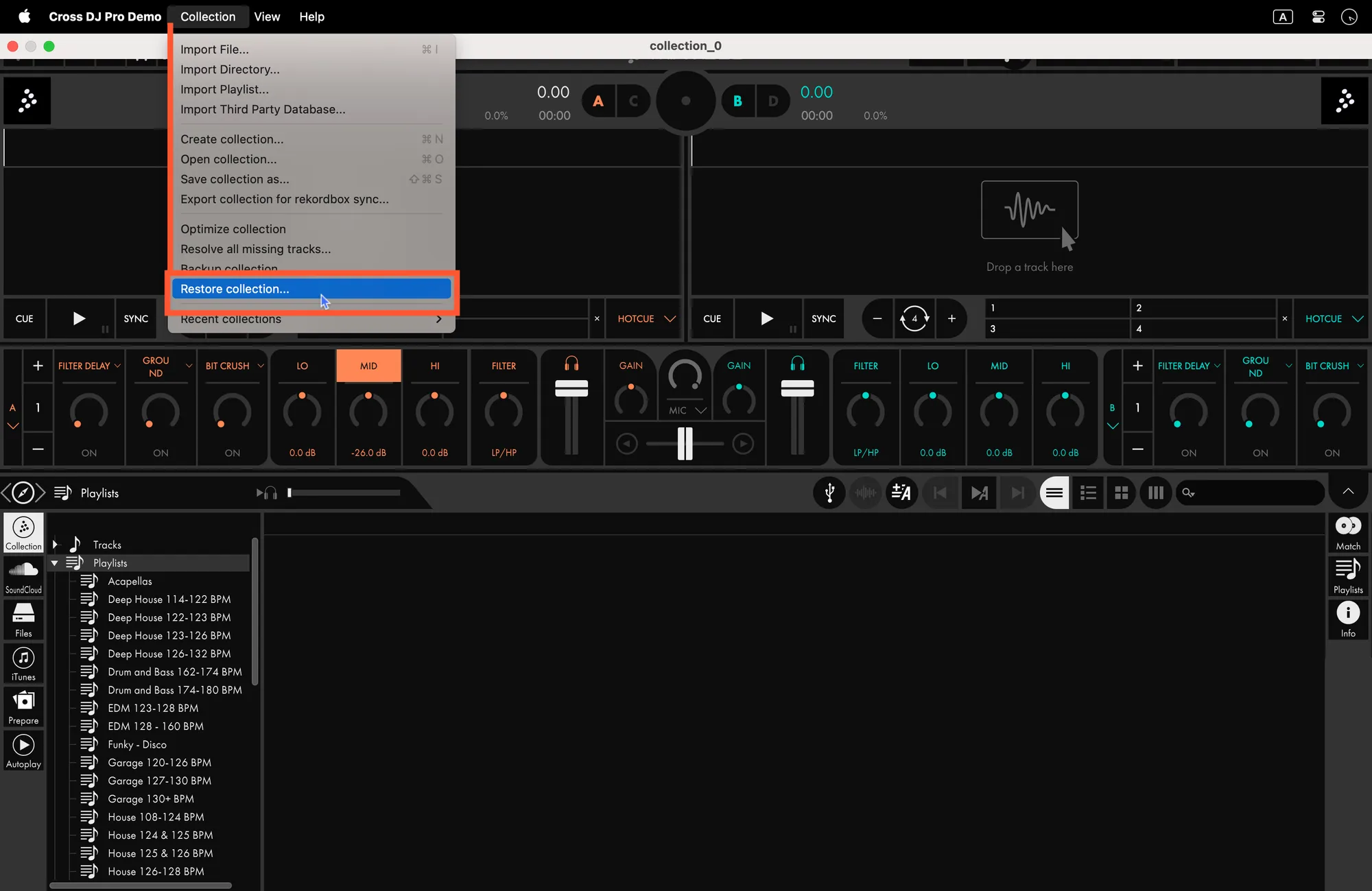
Task: Open the SoundCloud source in sidebar
Action: click(x=23, y=576)
